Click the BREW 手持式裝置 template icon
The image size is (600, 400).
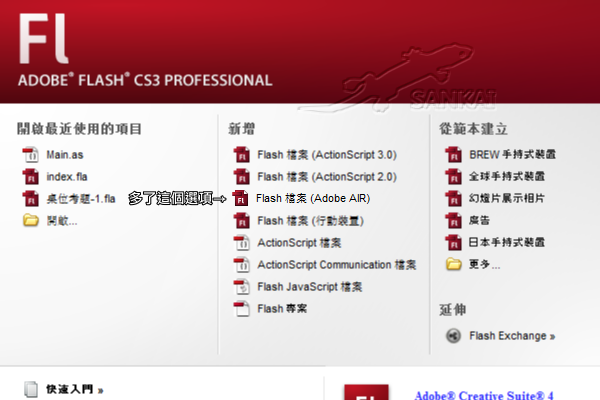tap(453, 155)
